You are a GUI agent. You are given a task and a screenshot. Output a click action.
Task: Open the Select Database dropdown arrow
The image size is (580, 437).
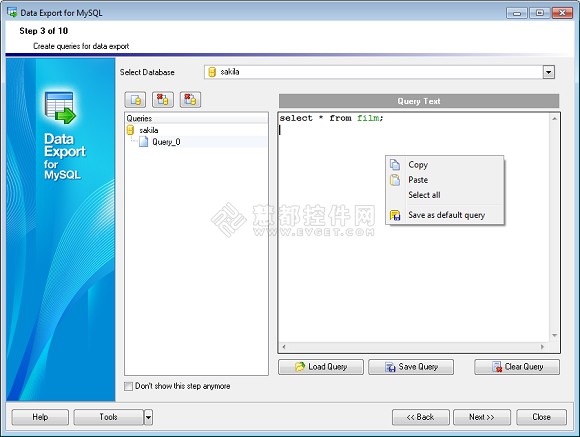(x=549, y=72)
